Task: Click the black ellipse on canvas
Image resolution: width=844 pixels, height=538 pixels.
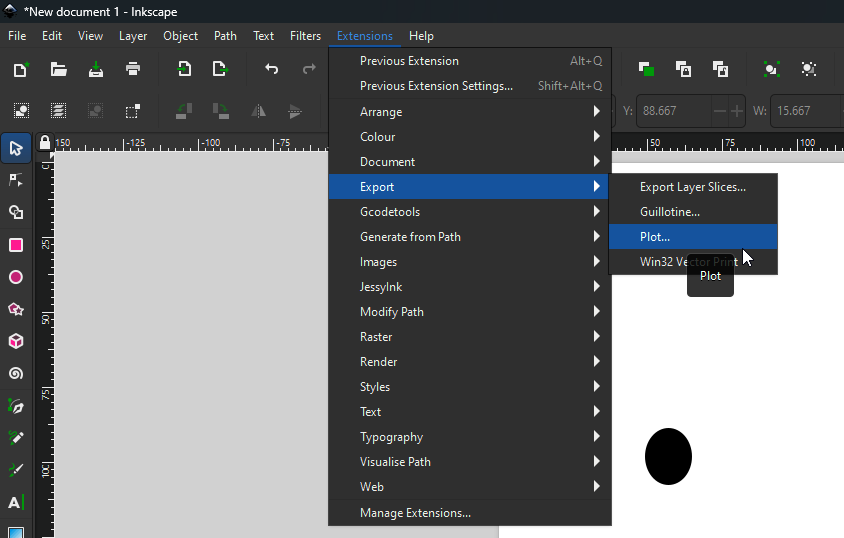Action: point(668,456)
